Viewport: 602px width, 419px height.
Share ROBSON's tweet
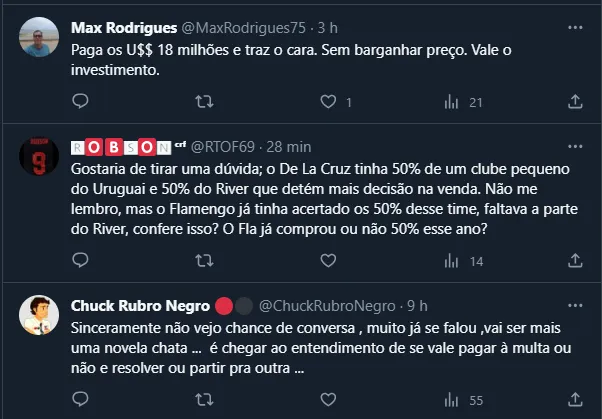[575, 261]
